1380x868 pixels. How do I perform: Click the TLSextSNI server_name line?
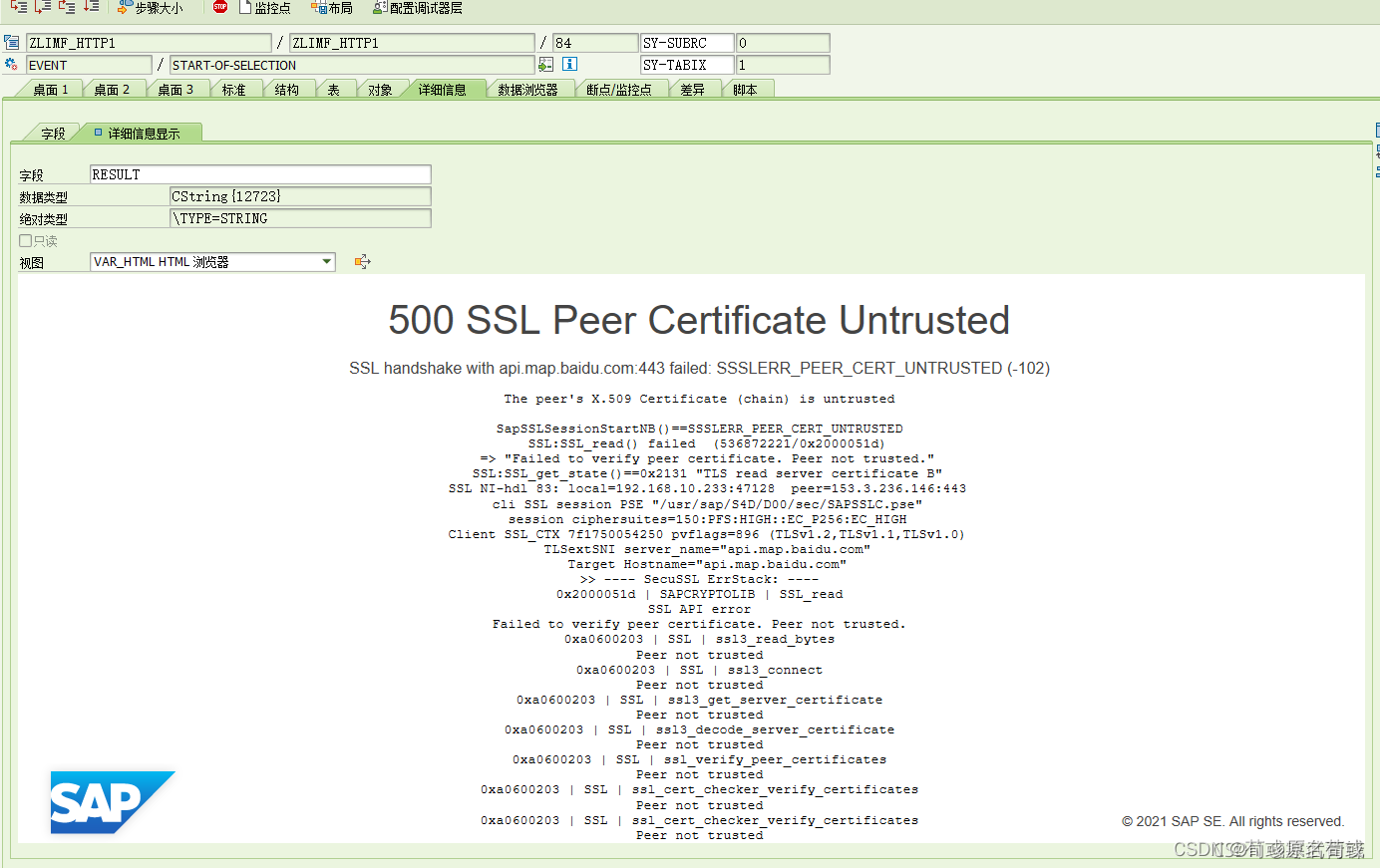coord(707,549)
